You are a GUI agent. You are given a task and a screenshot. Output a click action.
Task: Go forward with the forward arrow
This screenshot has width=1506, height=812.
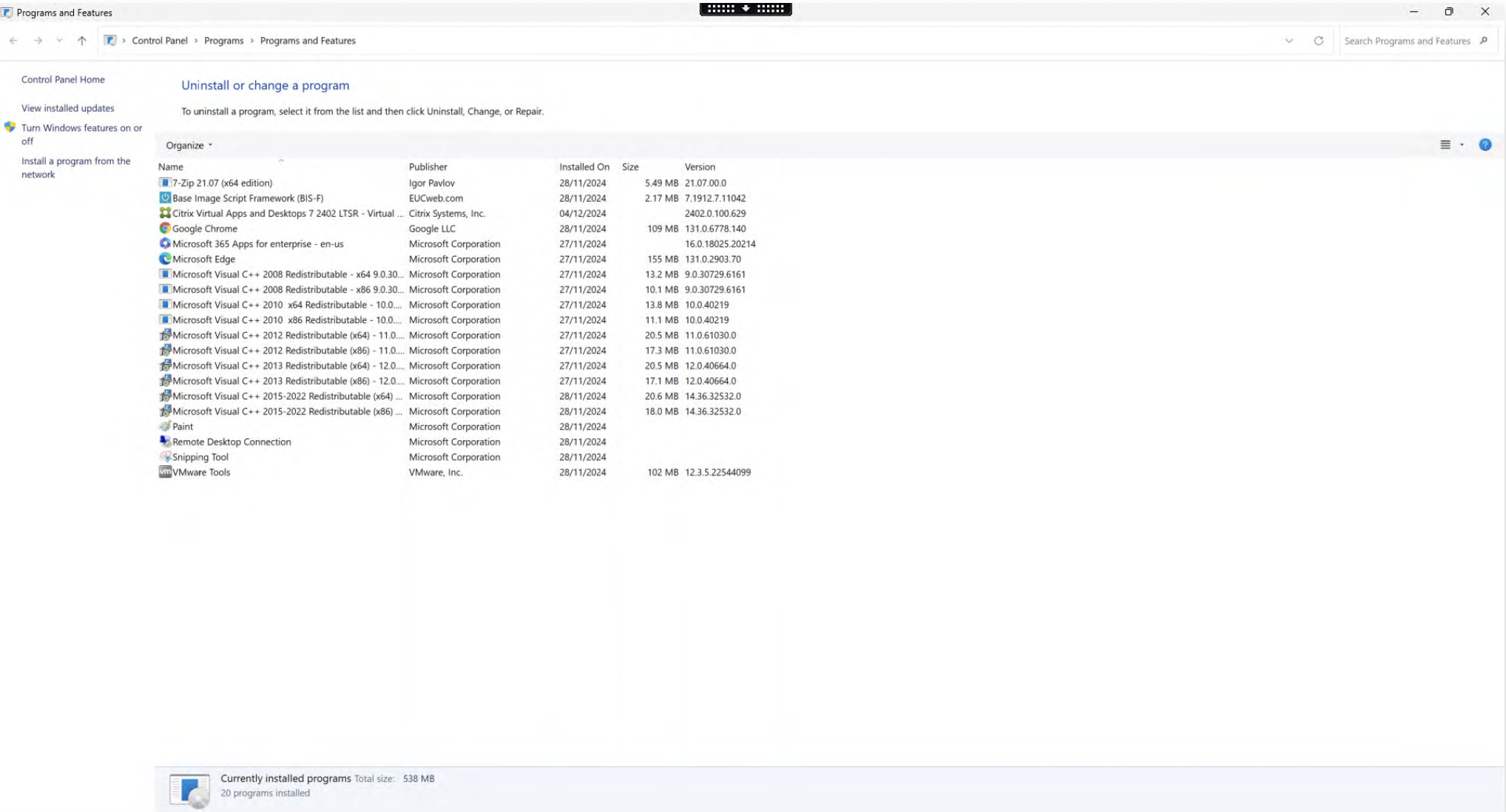pos(38,41)
